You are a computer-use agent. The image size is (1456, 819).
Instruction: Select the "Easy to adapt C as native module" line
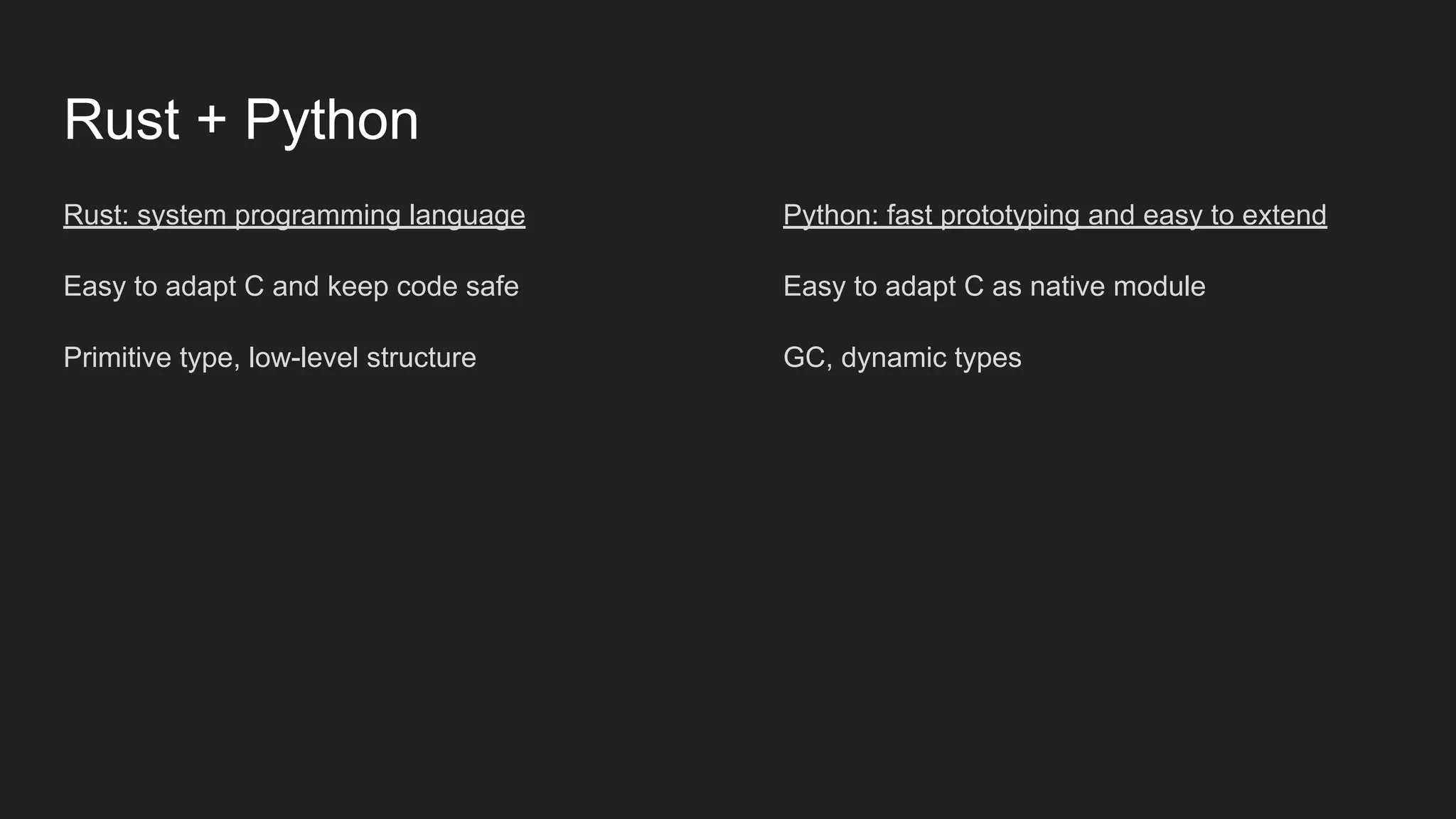(994, 287)
